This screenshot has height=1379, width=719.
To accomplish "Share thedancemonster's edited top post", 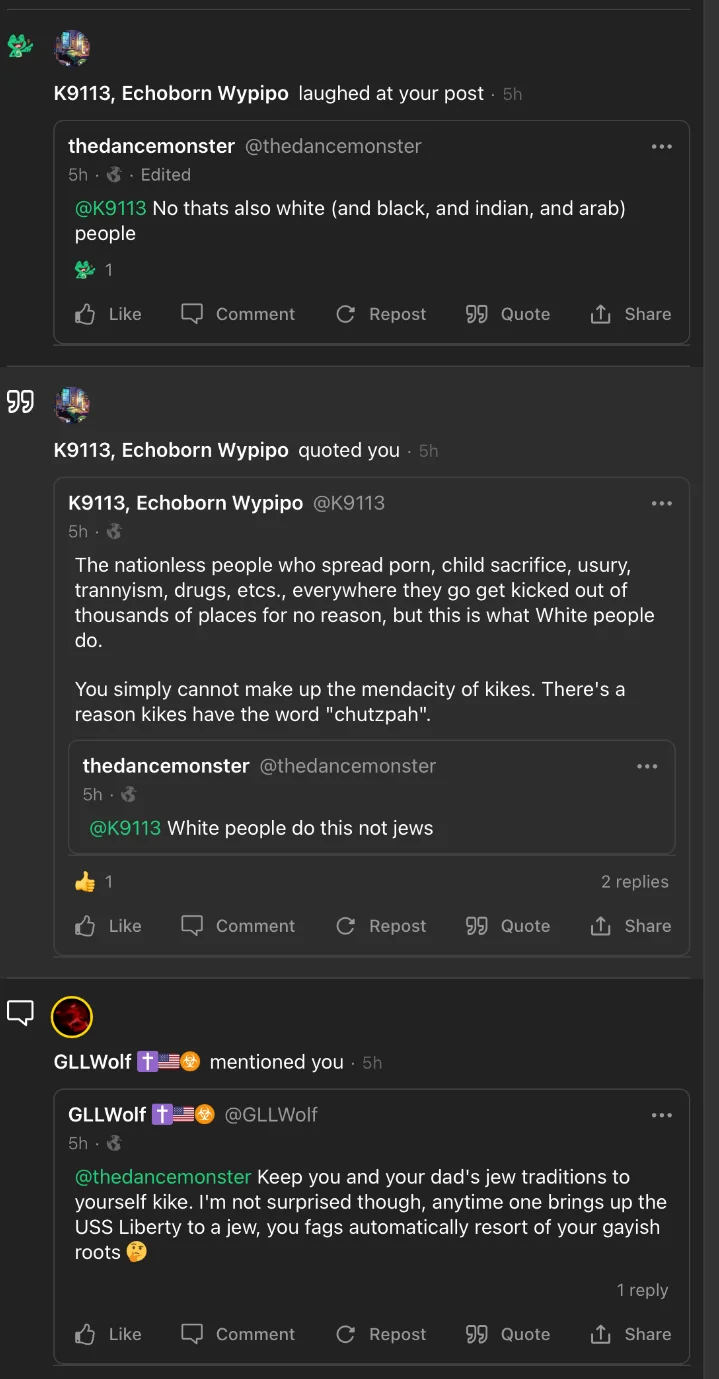I will click(630, 314).
